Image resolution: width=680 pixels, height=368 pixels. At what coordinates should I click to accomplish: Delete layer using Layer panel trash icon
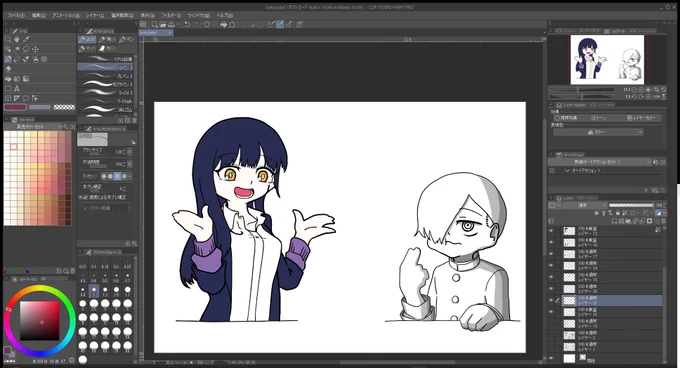(663, 221)
